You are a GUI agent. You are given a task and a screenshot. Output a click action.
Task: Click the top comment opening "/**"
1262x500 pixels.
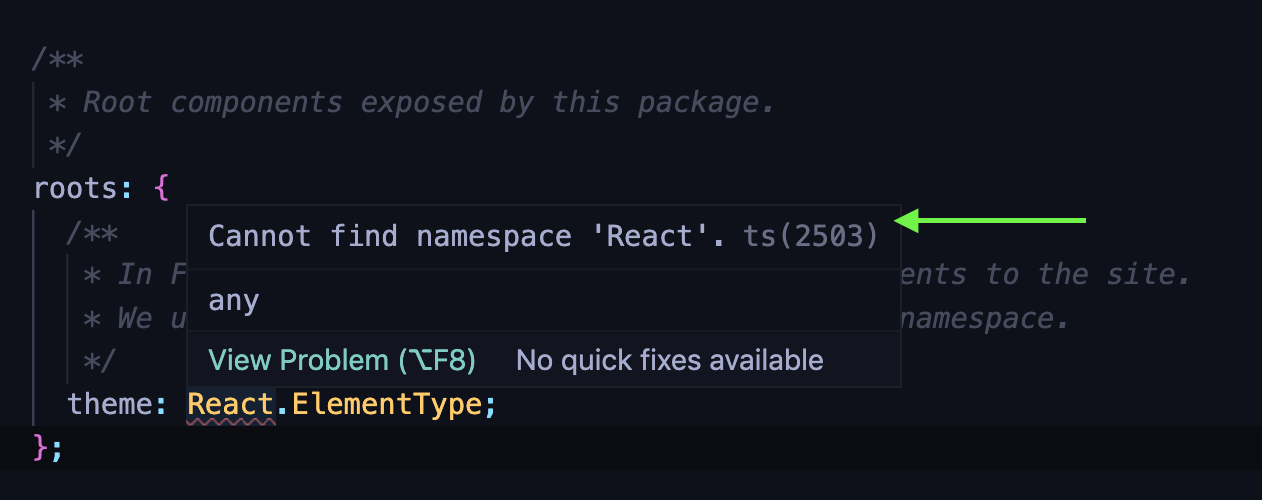(x=58, y=59)
